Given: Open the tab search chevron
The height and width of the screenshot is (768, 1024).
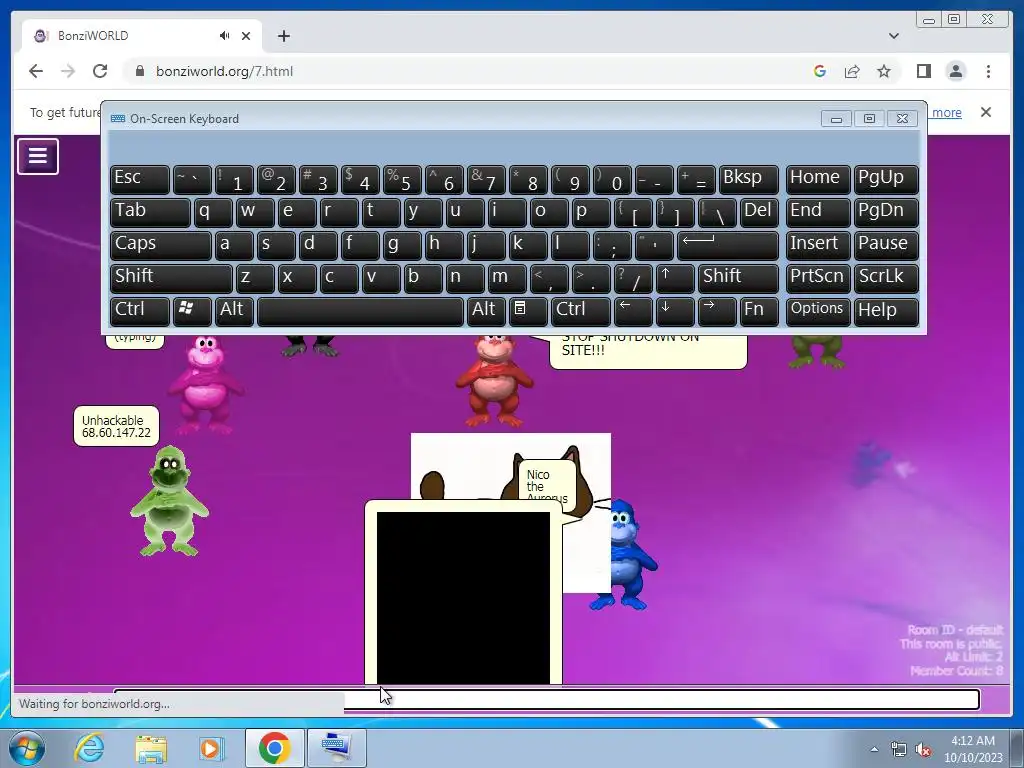Looking at the screenshot, I should tap(894, 36).
